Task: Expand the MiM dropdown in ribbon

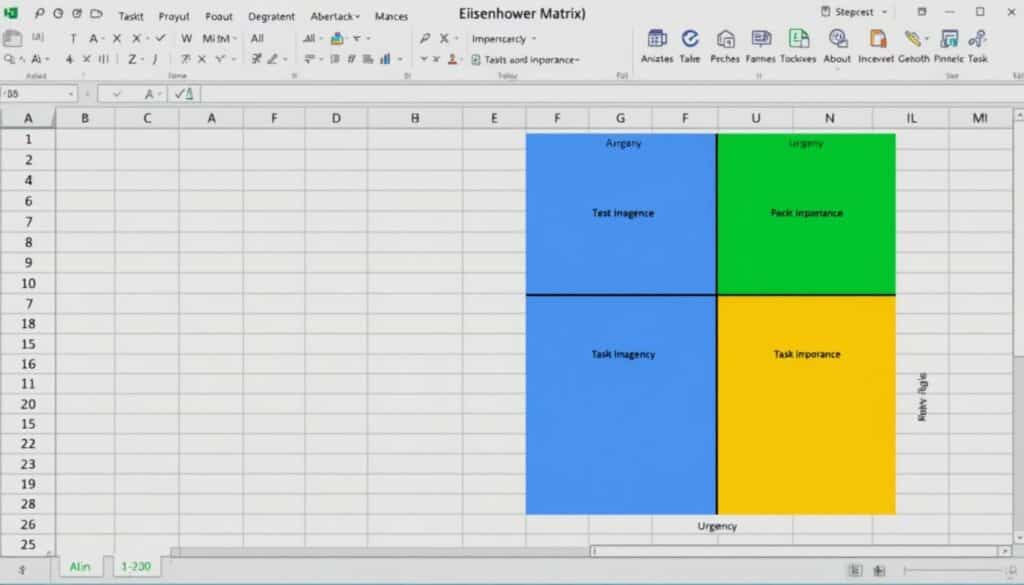Action: [234, 39]
